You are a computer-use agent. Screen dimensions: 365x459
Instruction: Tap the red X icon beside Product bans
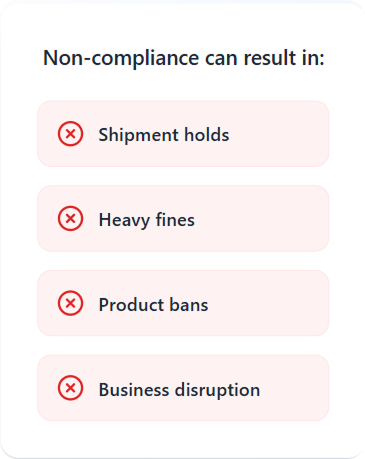click(70, 303)
